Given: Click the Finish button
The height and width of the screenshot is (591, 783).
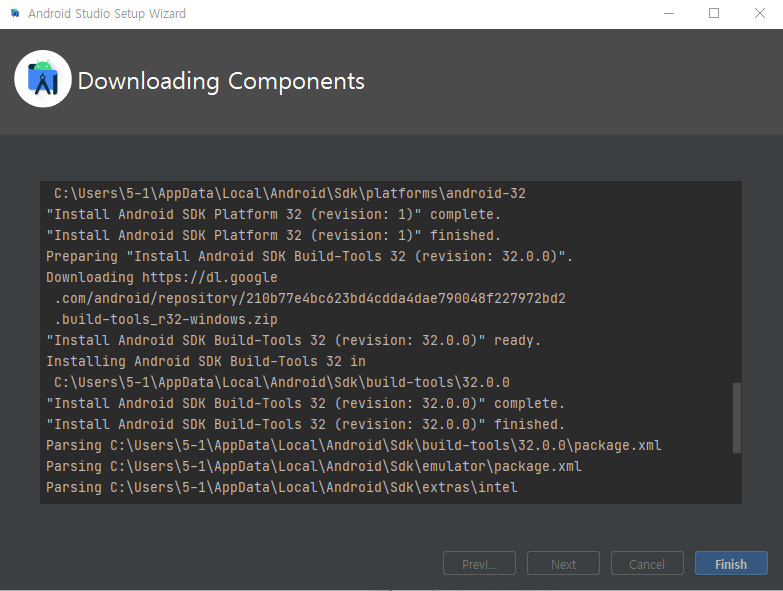Looking at the screenshot, I should click(x=731, y=564).
